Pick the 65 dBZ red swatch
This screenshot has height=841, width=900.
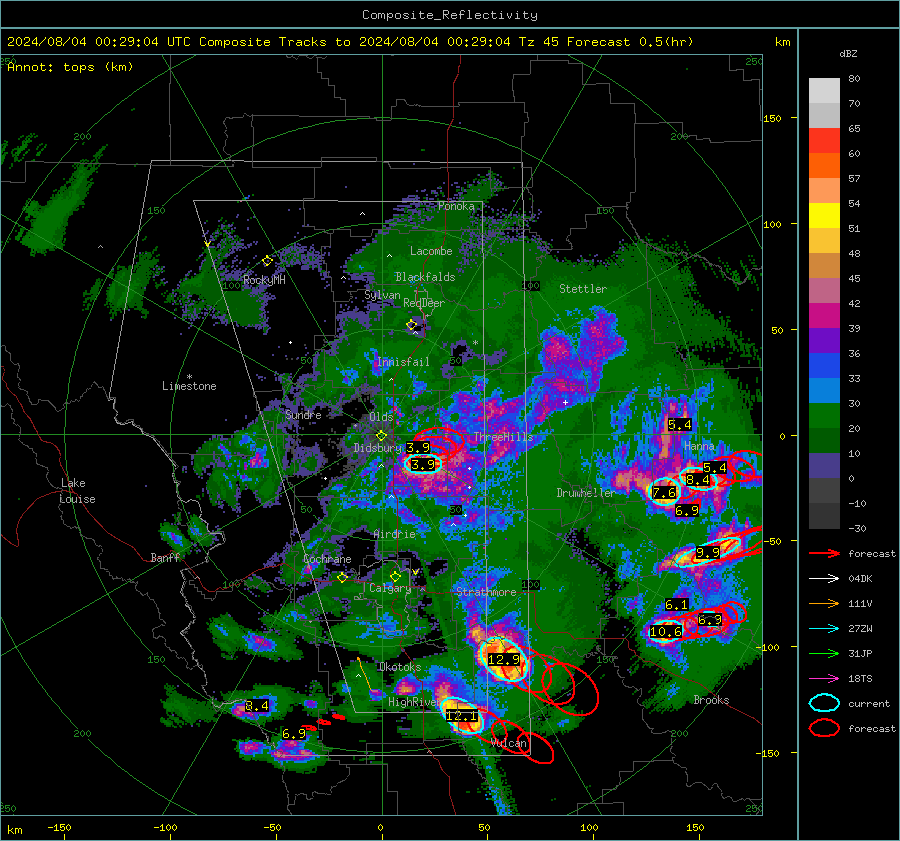[x=824, y=140]
